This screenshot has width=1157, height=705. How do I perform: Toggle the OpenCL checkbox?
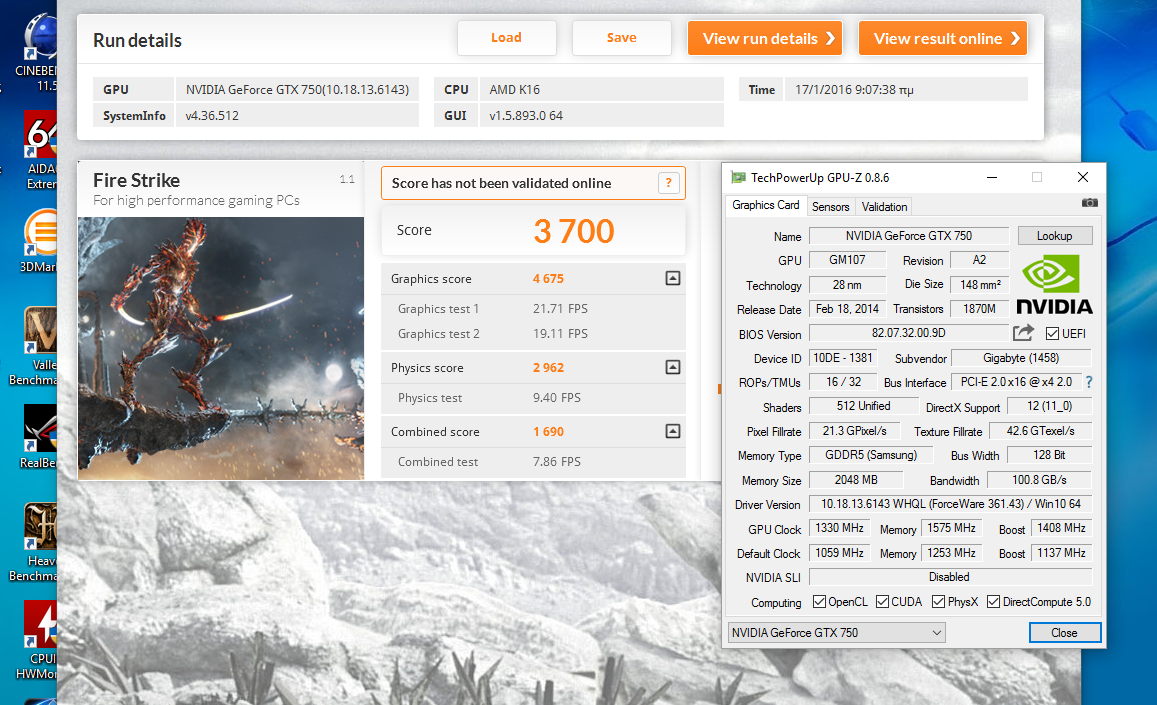(x=819, y=602)
